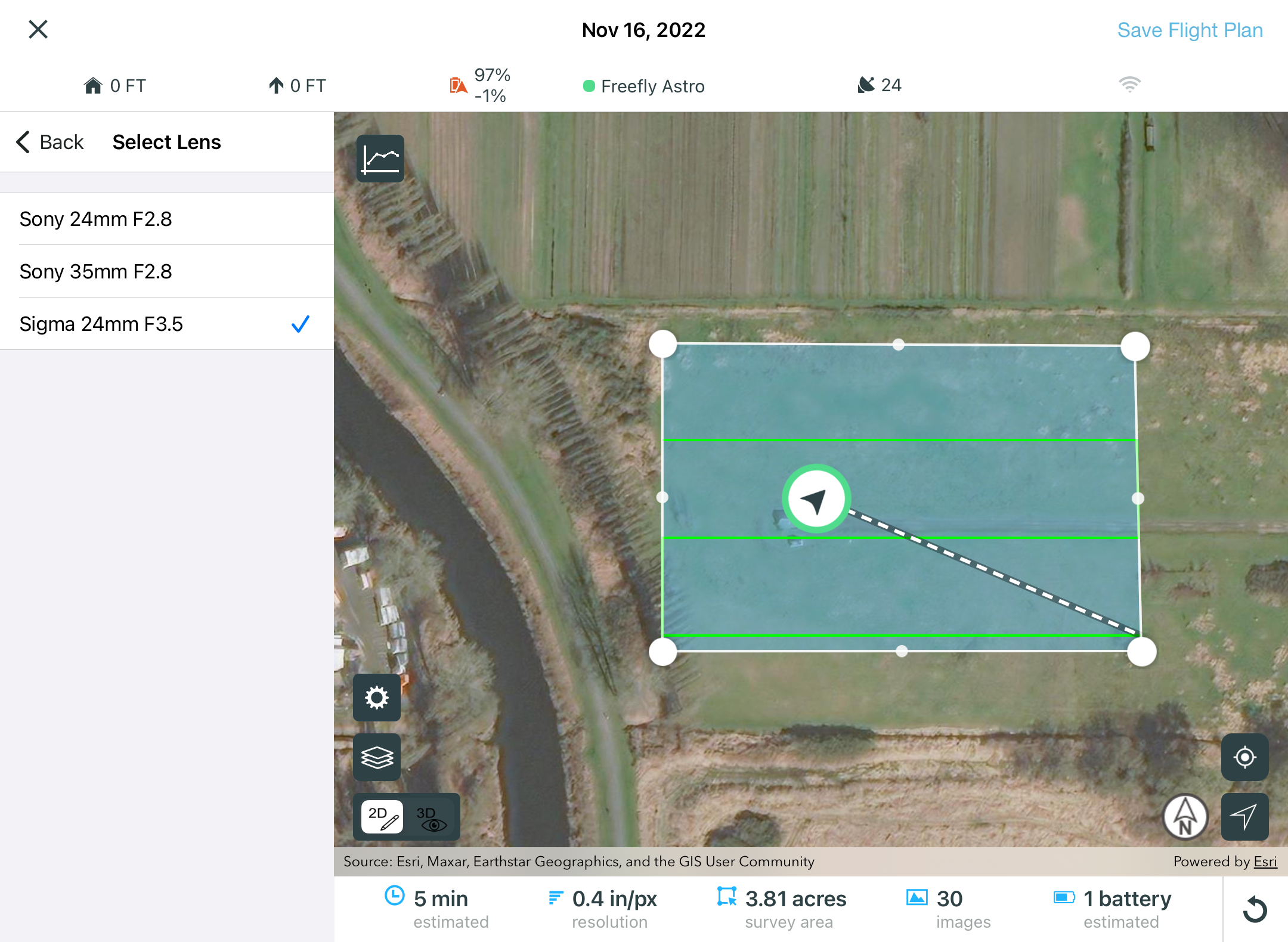Save the flight plan

click(x=1190, y=30)
